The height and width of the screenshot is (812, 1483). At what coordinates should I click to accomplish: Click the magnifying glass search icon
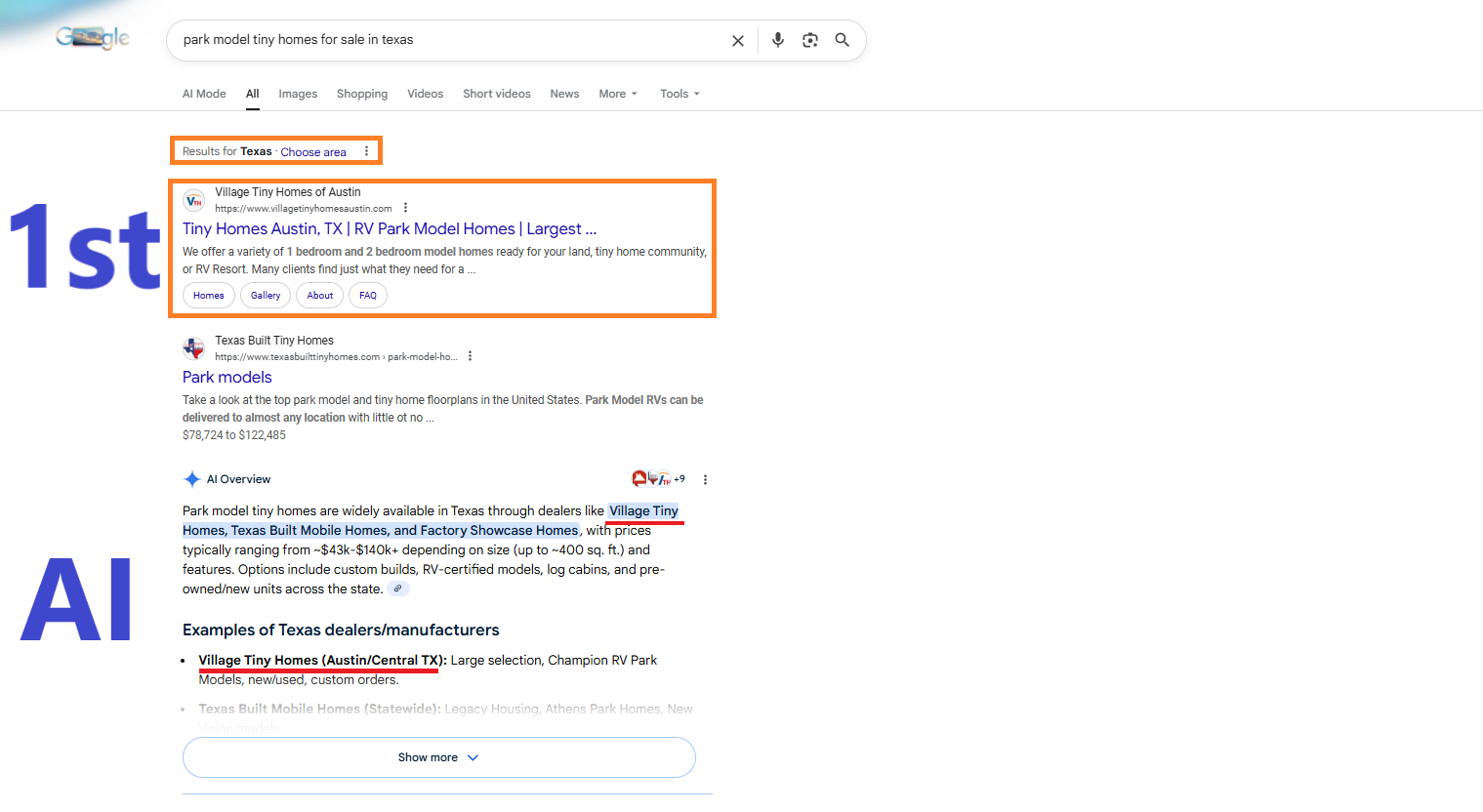pos(843,40)
